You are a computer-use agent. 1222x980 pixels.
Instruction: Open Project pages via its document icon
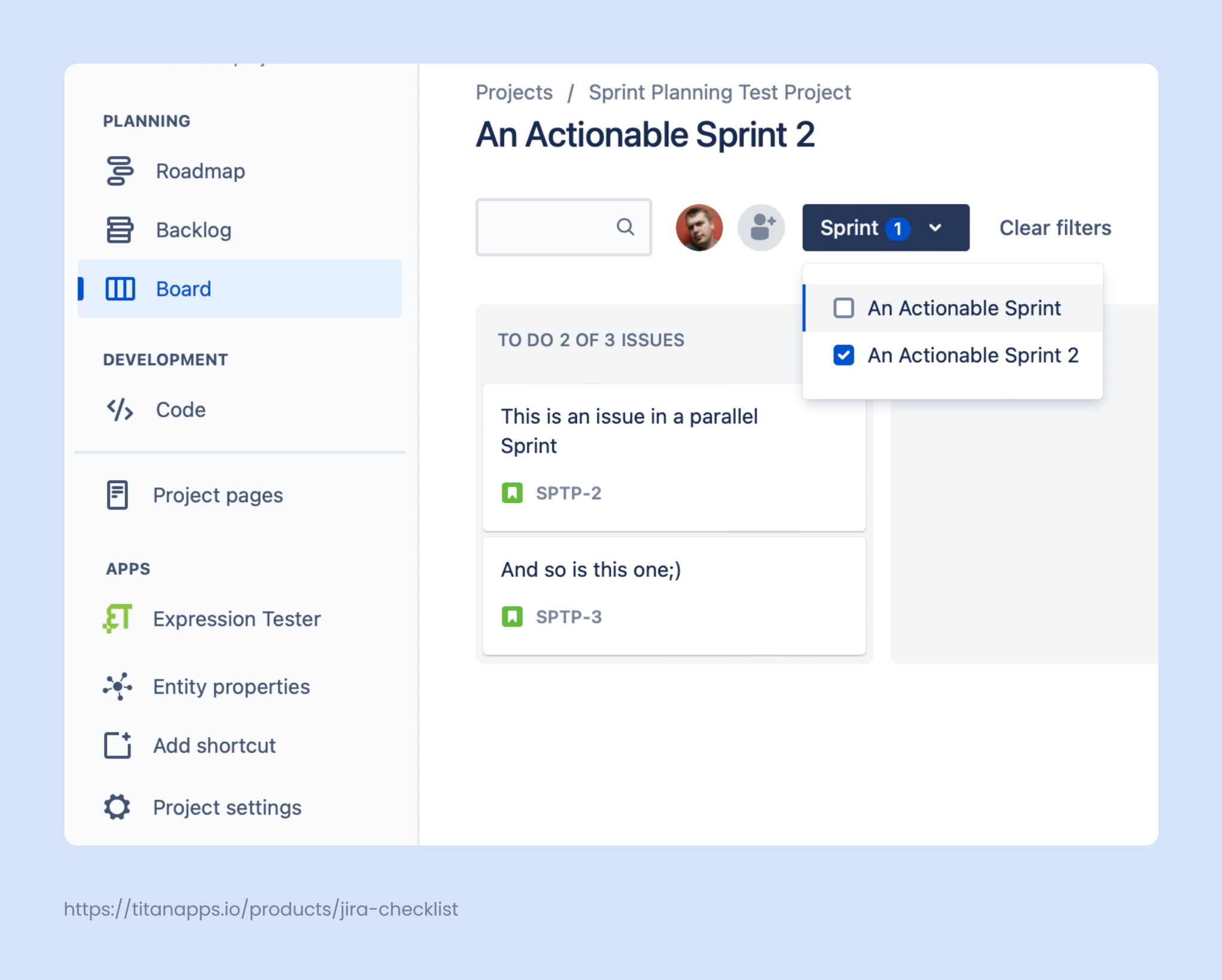click(116, 495)
